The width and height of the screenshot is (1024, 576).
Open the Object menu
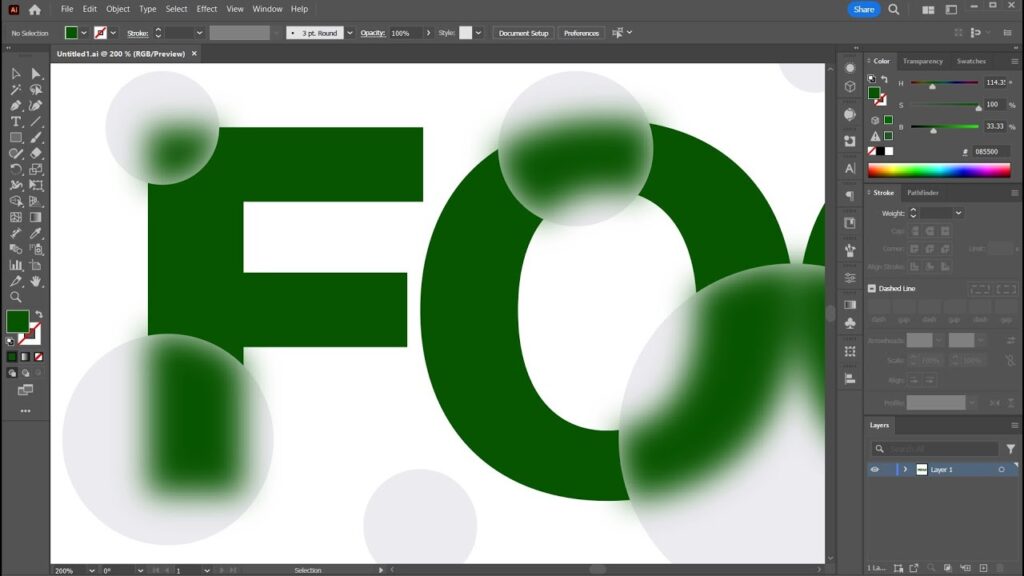point(118,9)
